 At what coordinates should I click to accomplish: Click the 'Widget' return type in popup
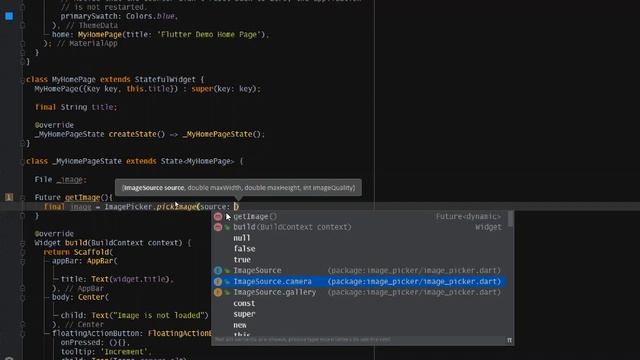[x=489, y=227]
